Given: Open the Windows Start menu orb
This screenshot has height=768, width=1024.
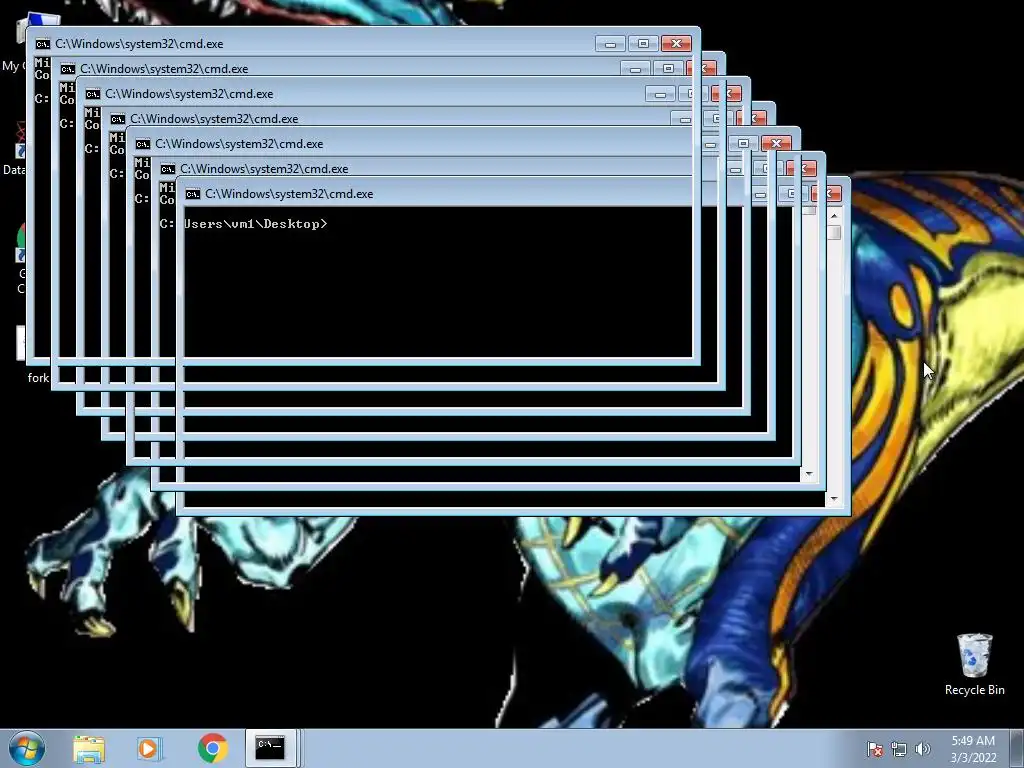Looking at the screenshot, I should coord(27,748).
